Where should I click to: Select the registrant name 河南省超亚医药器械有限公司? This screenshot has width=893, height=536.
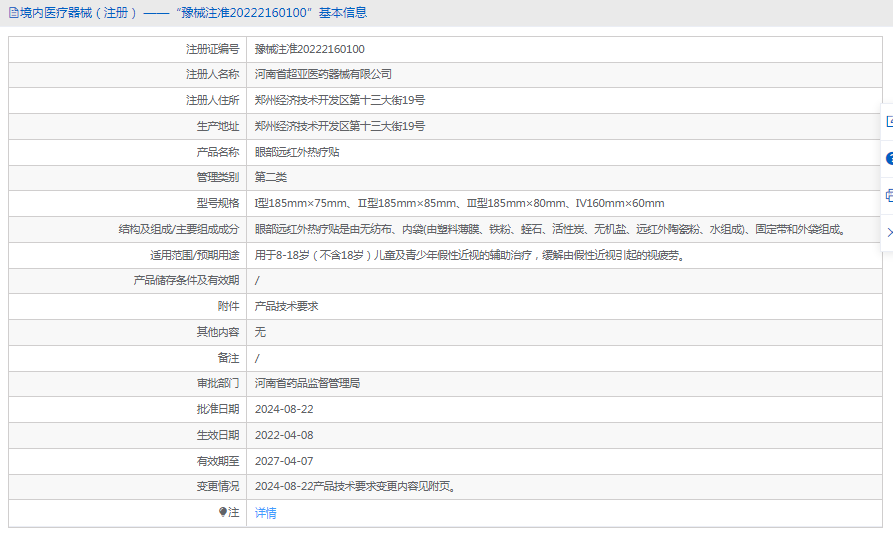click(323, 74)
